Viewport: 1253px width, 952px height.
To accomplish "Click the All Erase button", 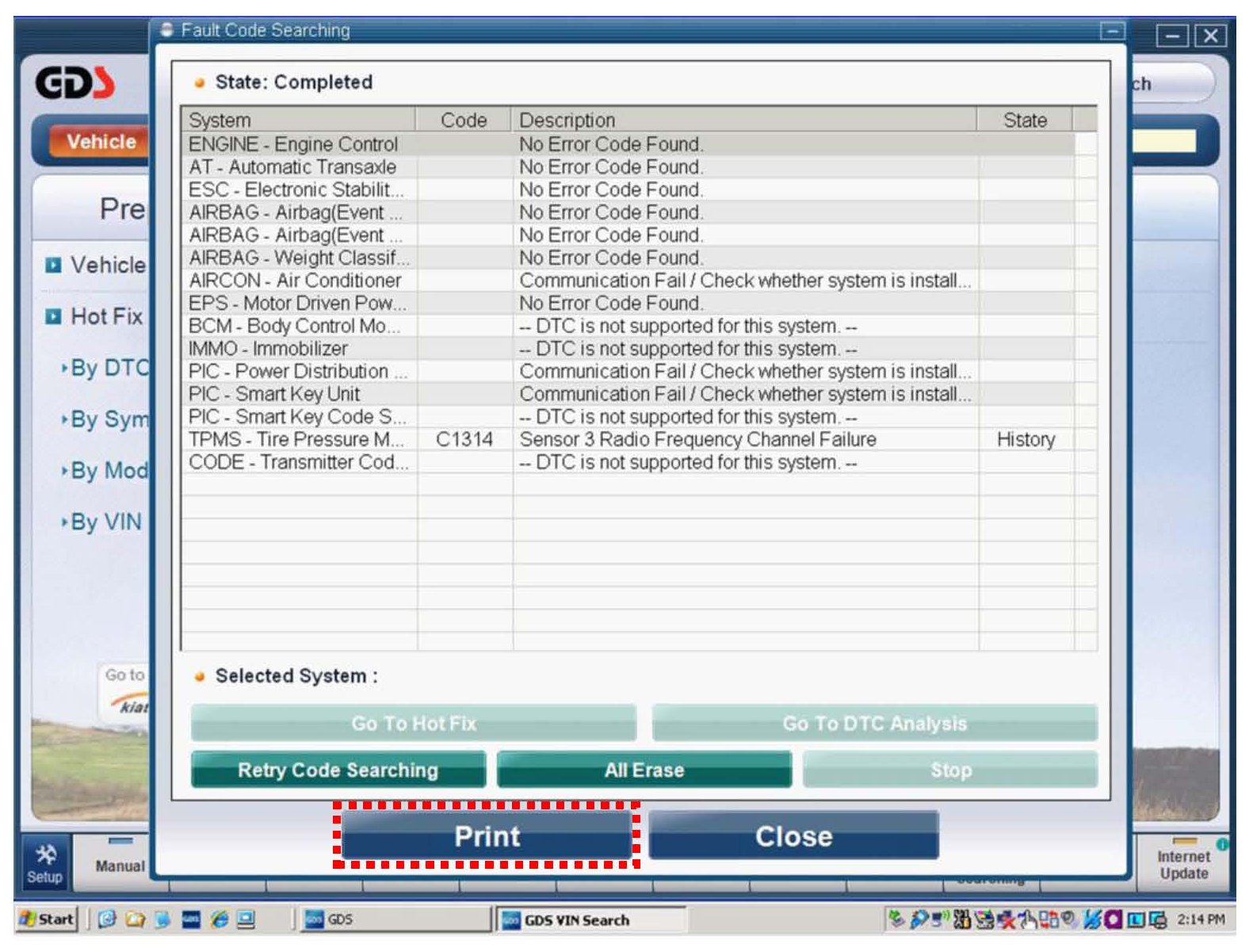I will tap(644, 770).
